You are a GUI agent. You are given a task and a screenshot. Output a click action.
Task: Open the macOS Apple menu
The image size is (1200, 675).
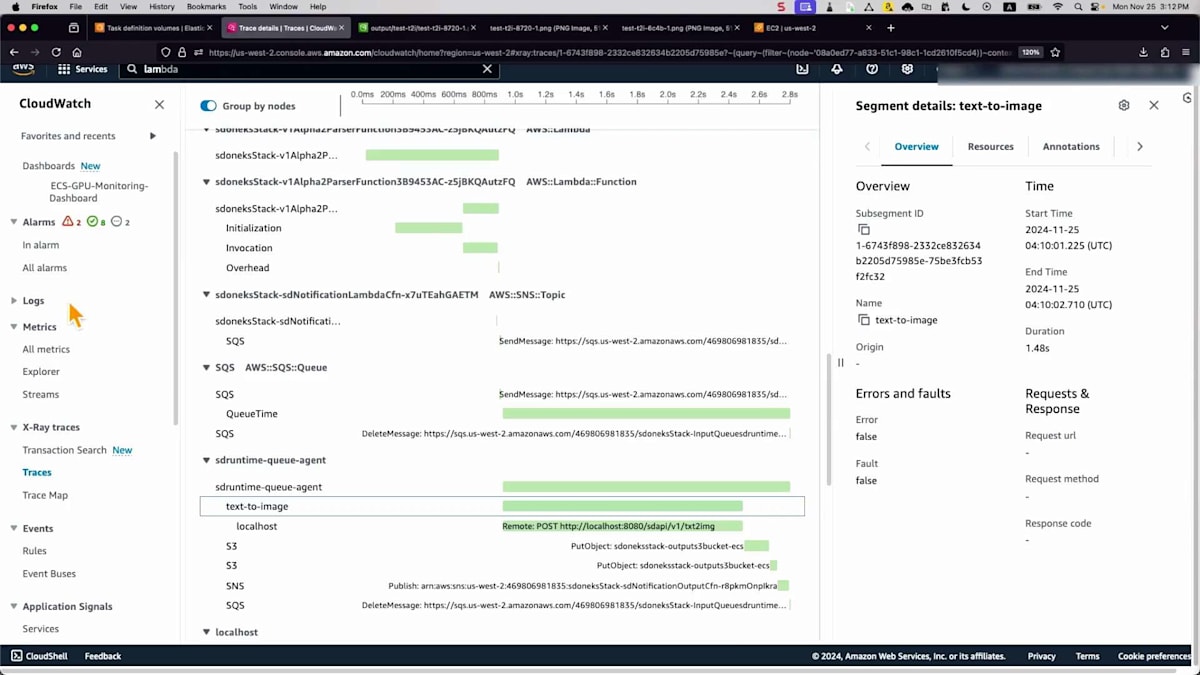coord(15,7)
